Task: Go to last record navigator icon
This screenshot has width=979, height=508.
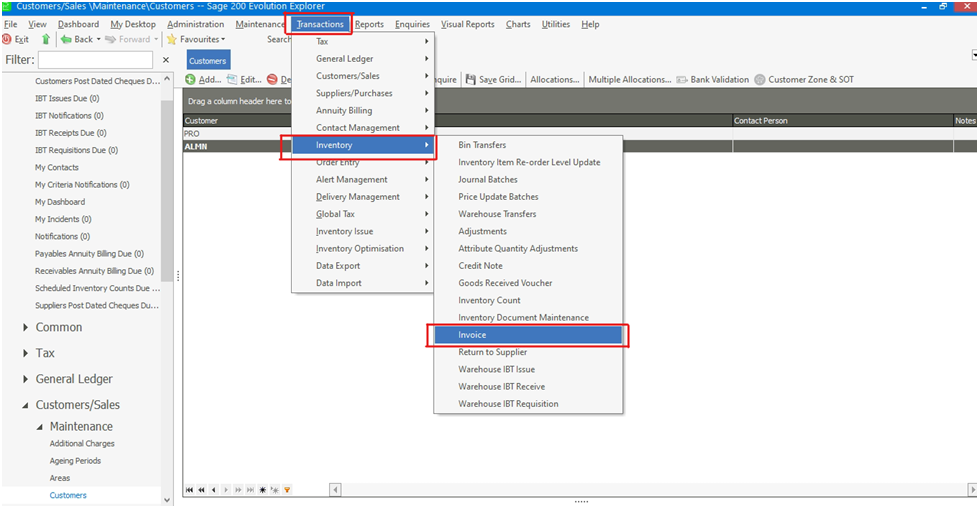Action: pyautogui.click(x=250, y=490)
